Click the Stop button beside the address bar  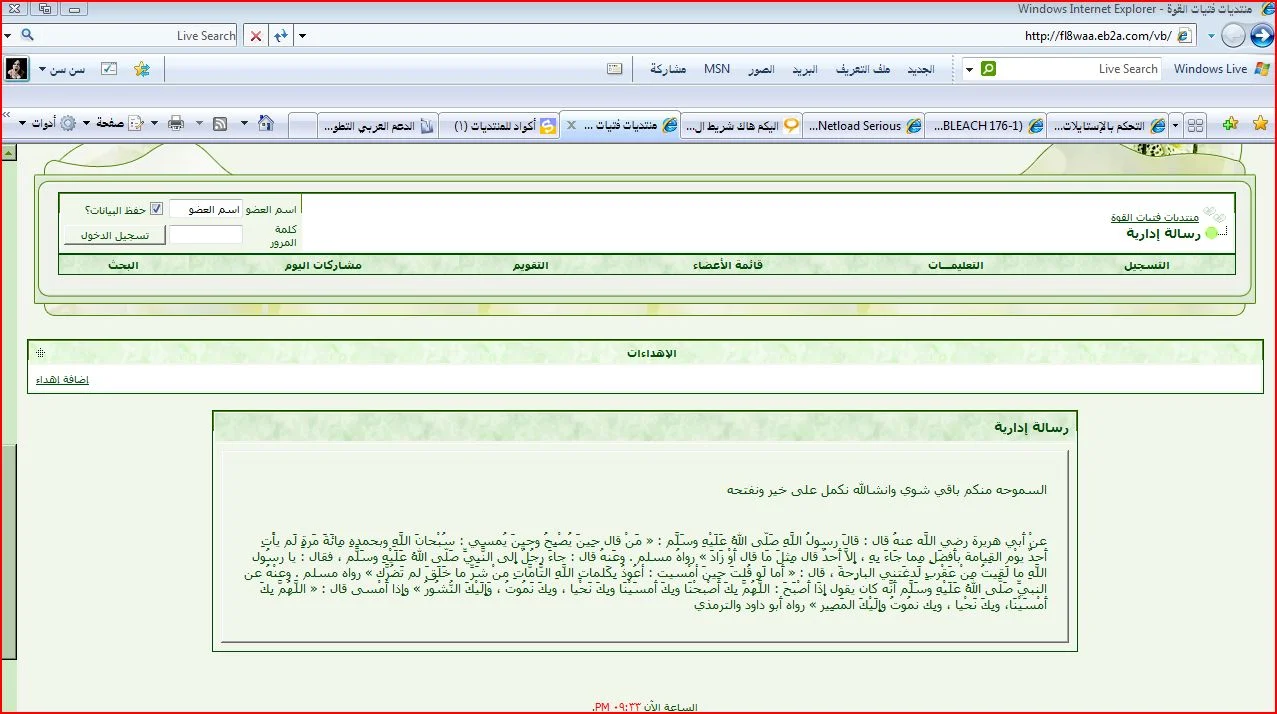pyautogui.click(x=256, y=36)
